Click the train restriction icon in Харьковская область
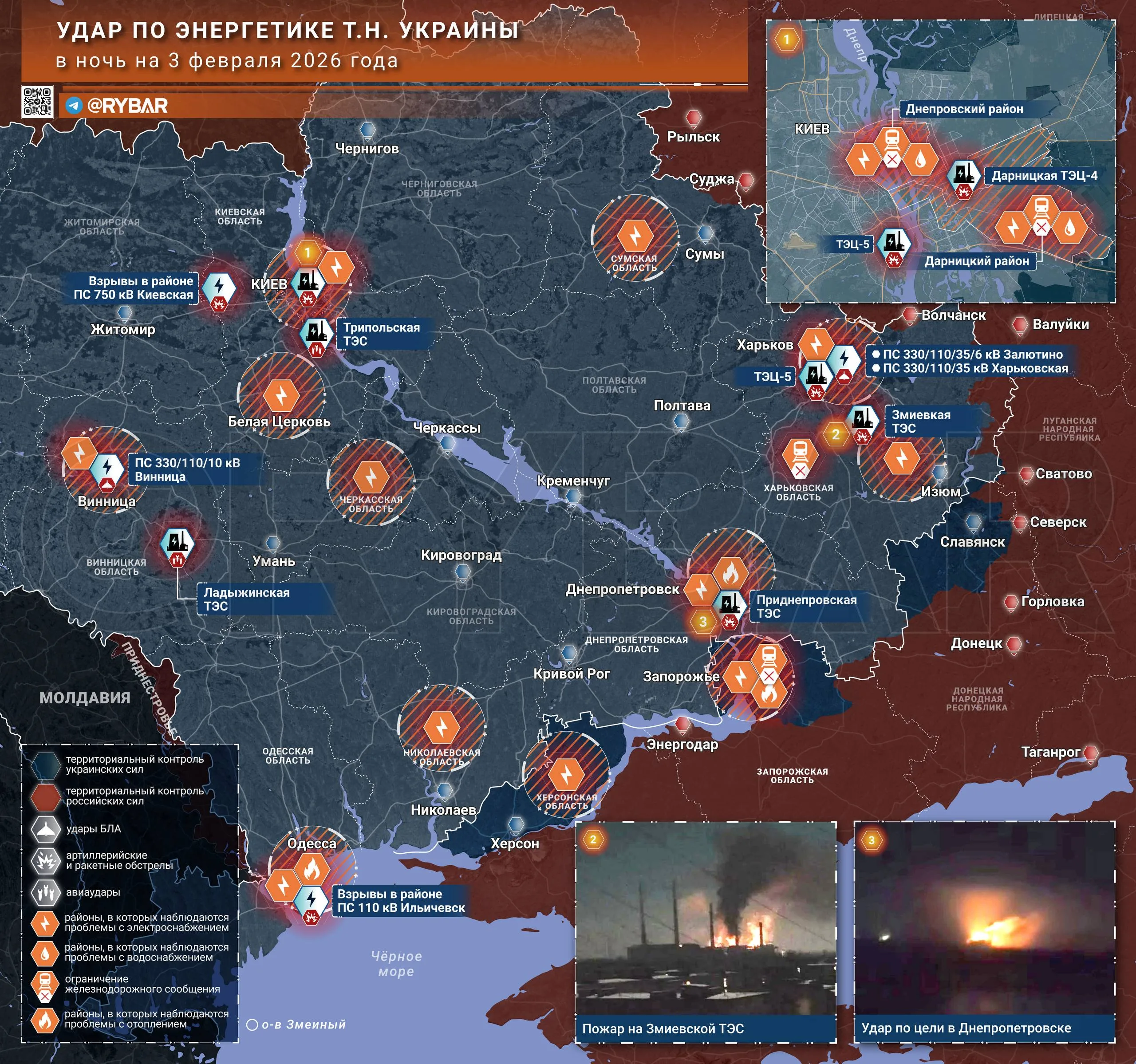The image size is (1136, 1064). pyautogui.click(x=800, y=455)
